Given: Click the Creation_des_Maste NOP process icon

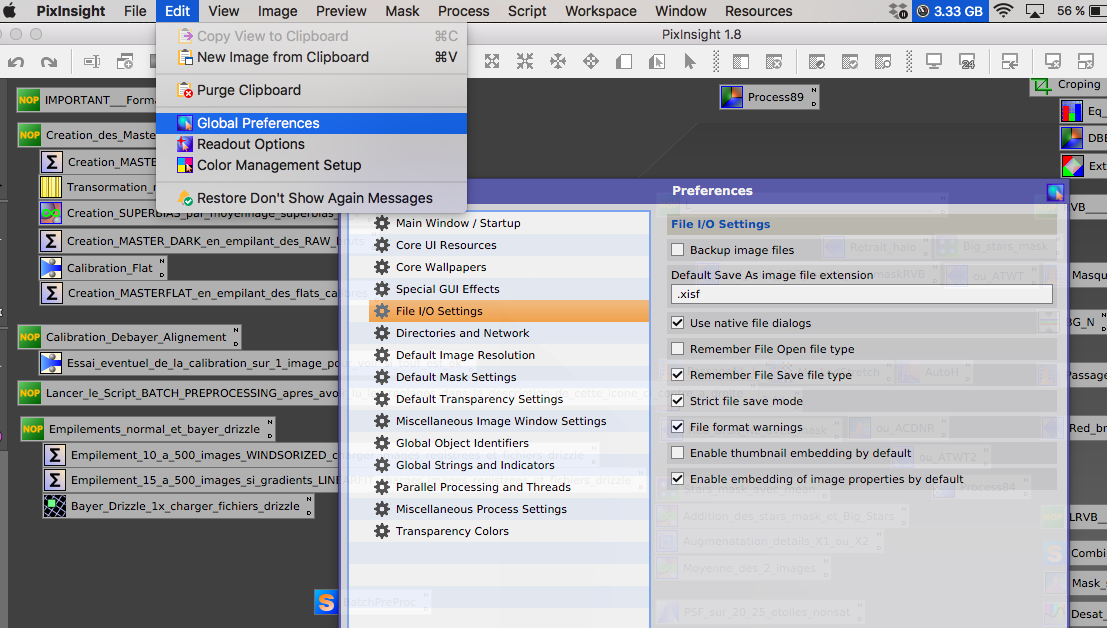Looking at the screenshot, I should click(30, 134).
